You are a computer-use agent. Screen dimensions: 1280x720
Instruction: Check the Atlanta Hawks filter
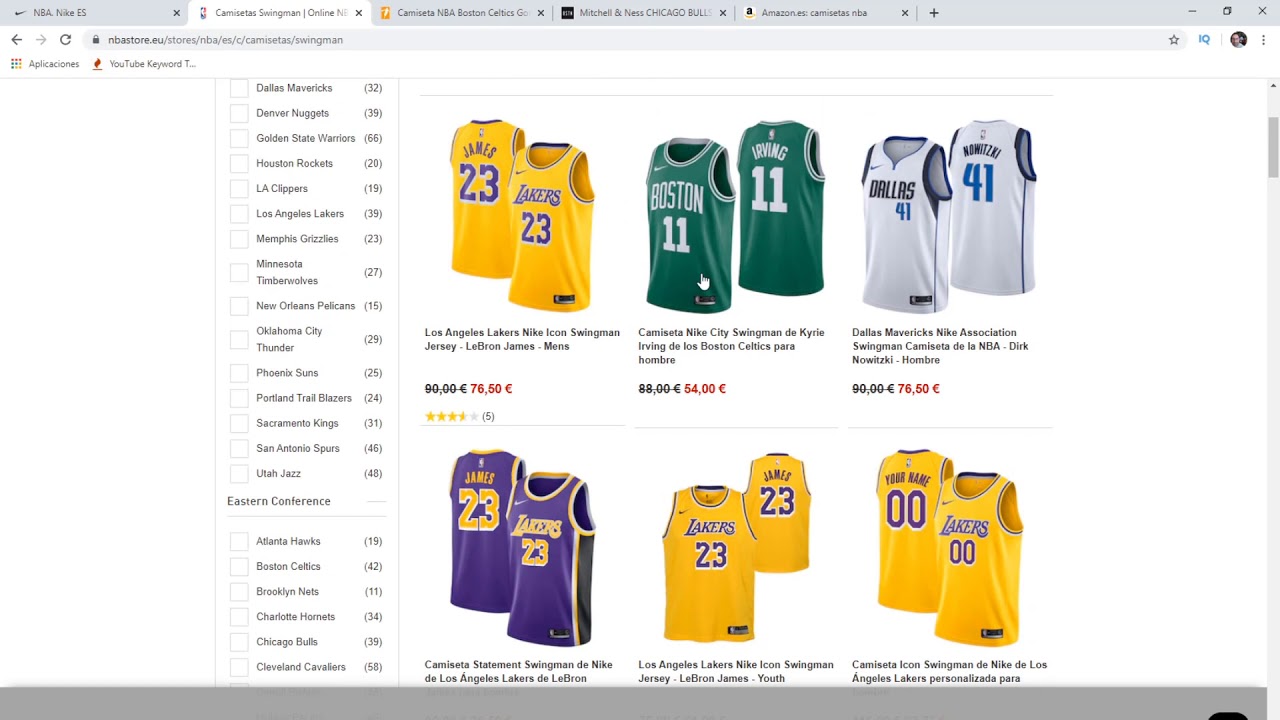click(239, 541)
